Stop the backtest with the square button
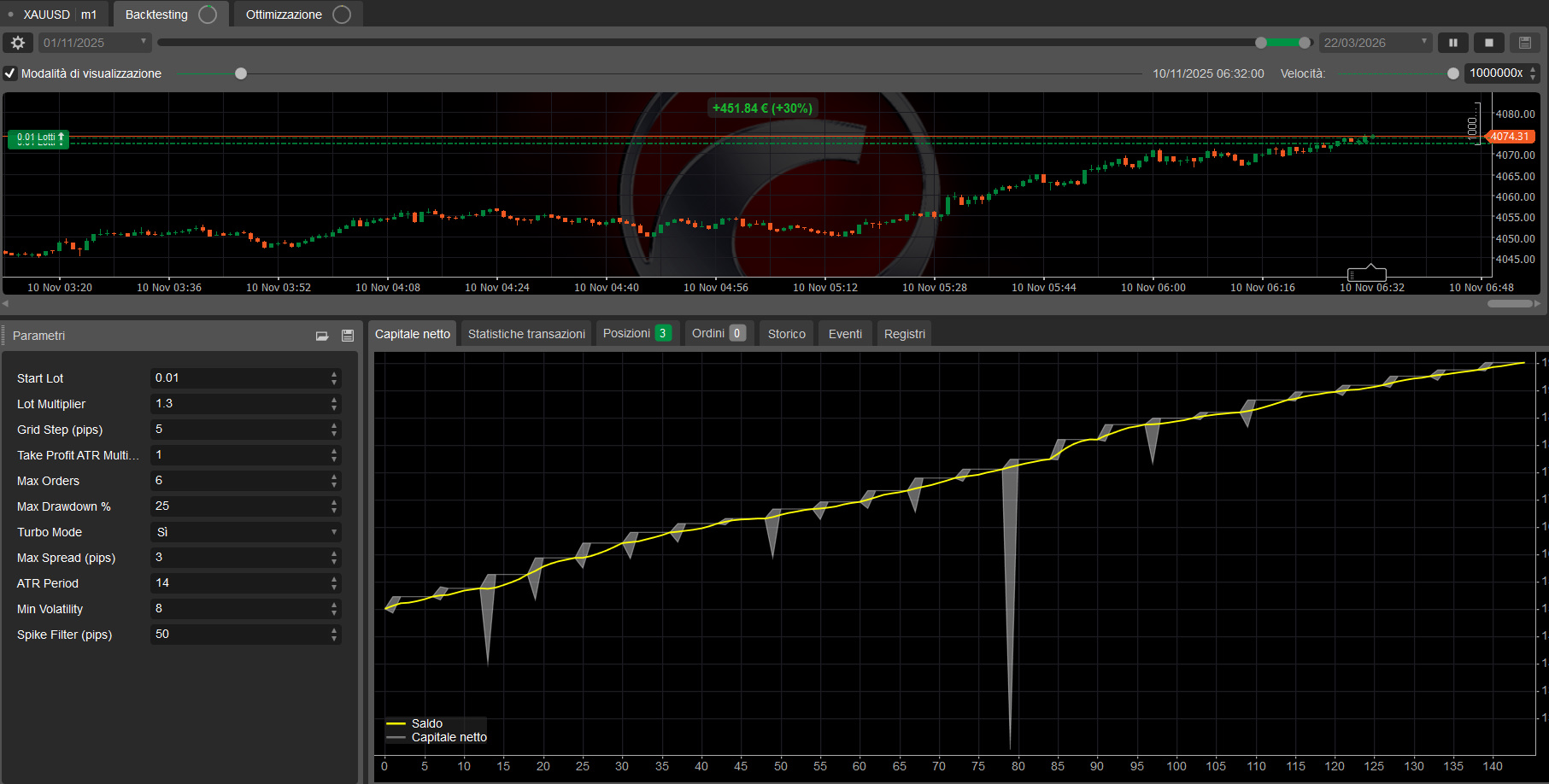 pyautogui.click(x=1488, y=43)
